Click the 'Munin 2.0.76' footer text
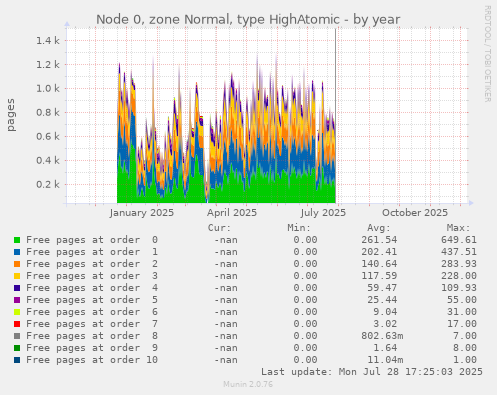 (248, 384)
